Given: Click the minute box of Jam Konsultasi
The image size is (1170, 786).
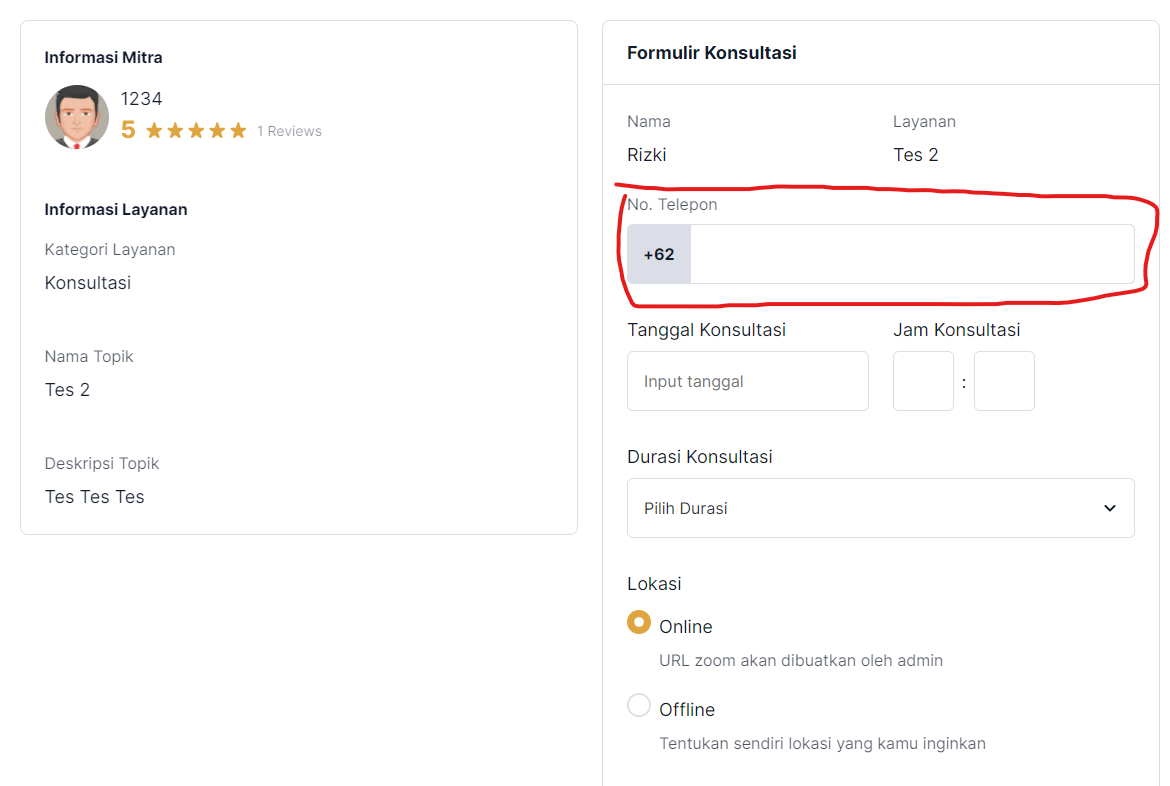Looking at the screenshot, I should coord(1004,381).
